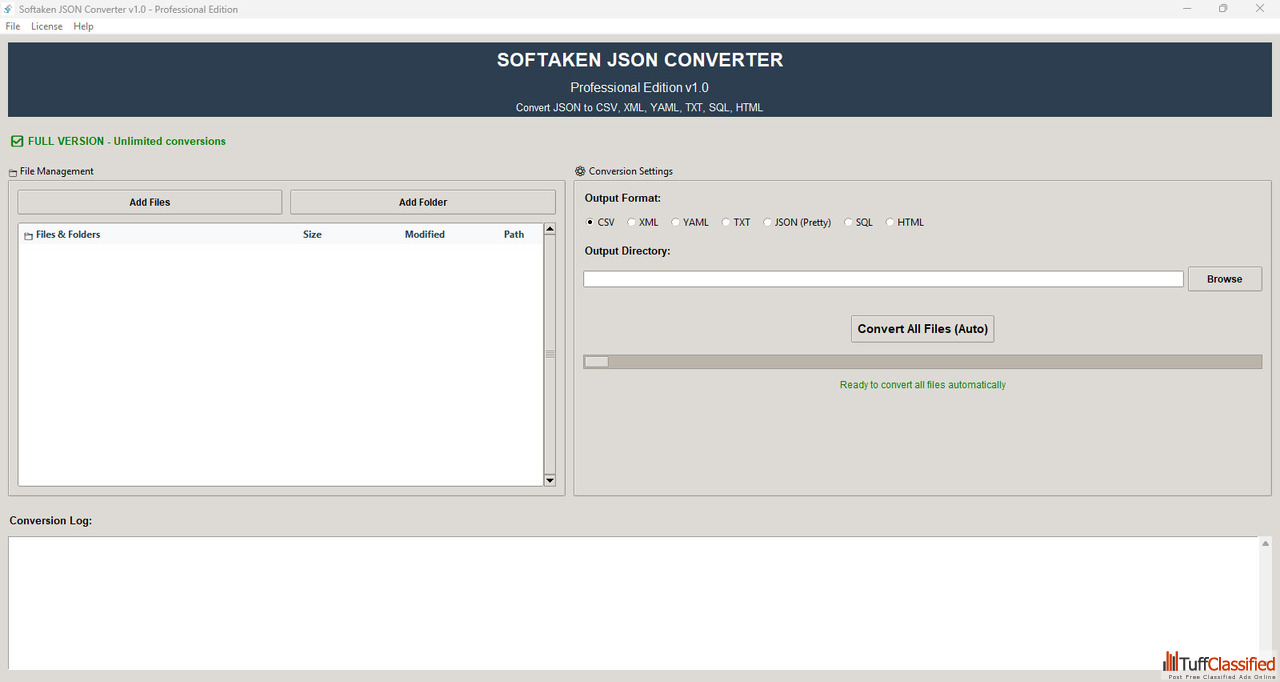The height and width of the screenshot is (682, 1280).
Task: Click the green full version checkmark icon
Action: [16, 142]
